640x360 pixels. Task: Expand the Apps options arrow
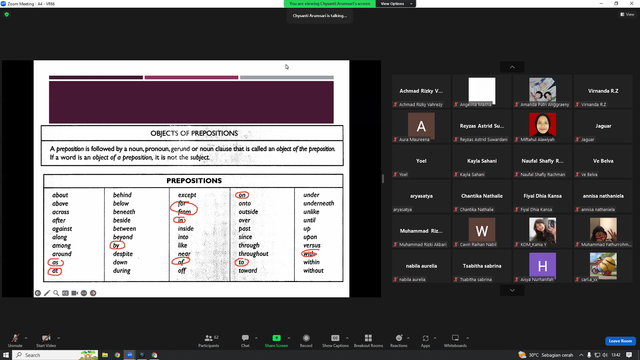tap(435, 338)
